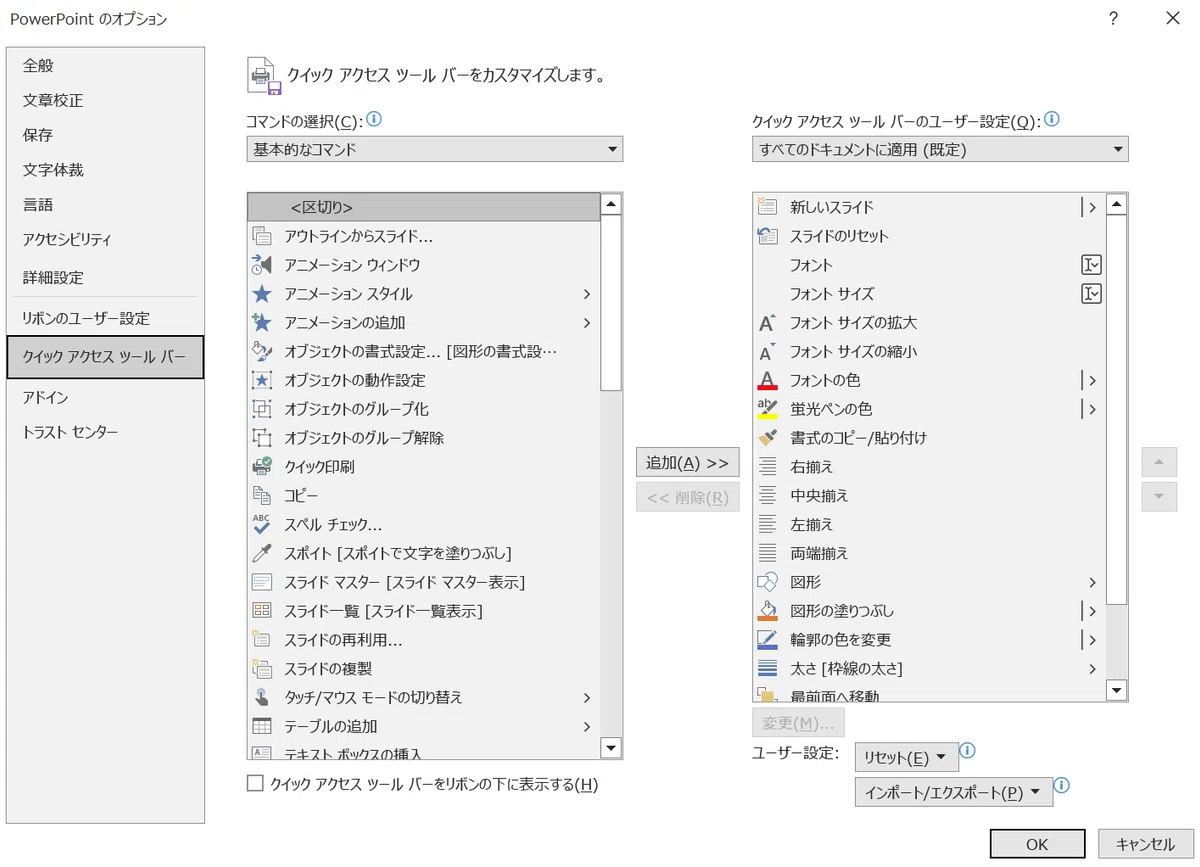
Task: Select the フォントの色 red swatch icon
Action: point(767,381)
